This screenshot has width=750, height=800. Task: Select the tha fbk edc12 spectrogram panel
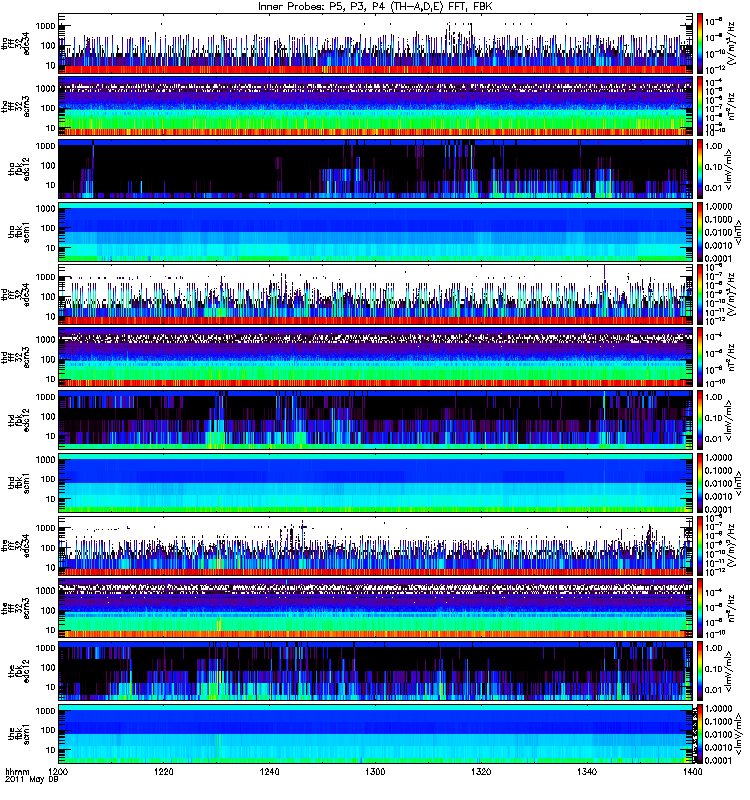pyautogui.click(x=376, y=169)
